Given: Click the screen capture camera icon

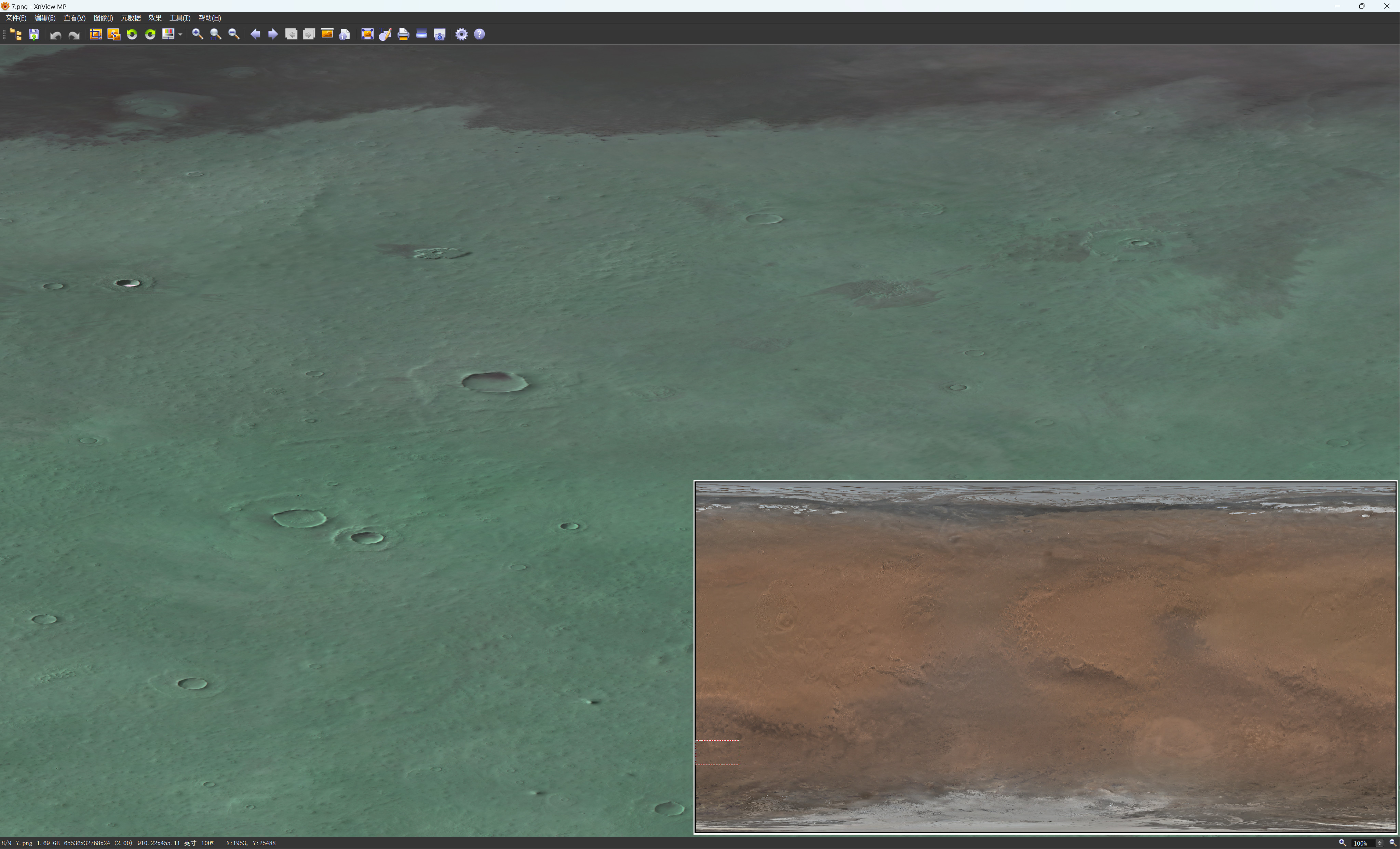Looking at the screenshot, I should [440, 35].
